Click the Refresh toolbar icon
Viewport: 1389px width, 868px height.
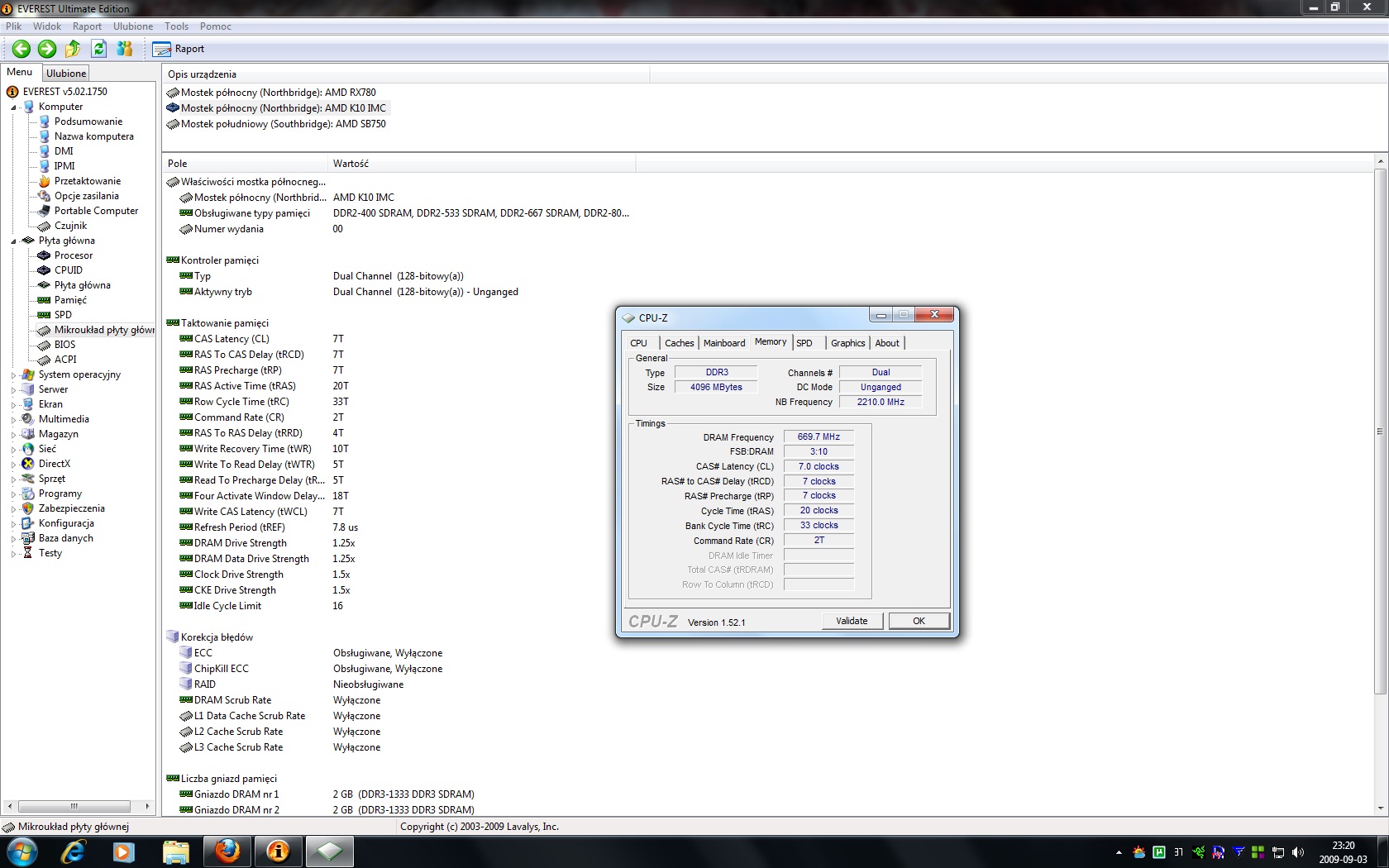99,49
